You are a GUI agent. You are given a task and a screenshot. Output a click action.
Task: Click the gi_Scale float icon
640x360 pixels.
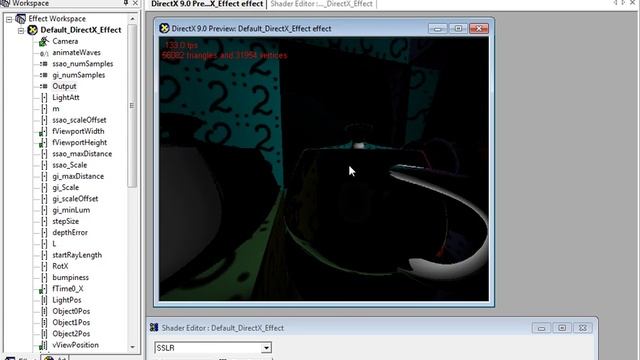[44, 188]
